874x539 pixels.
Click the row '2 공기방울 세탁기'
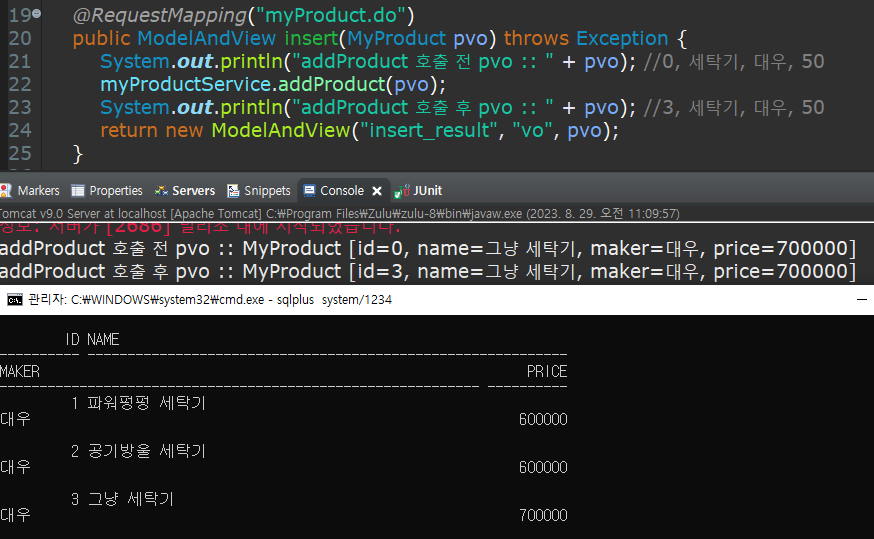[x=139, y=451]
